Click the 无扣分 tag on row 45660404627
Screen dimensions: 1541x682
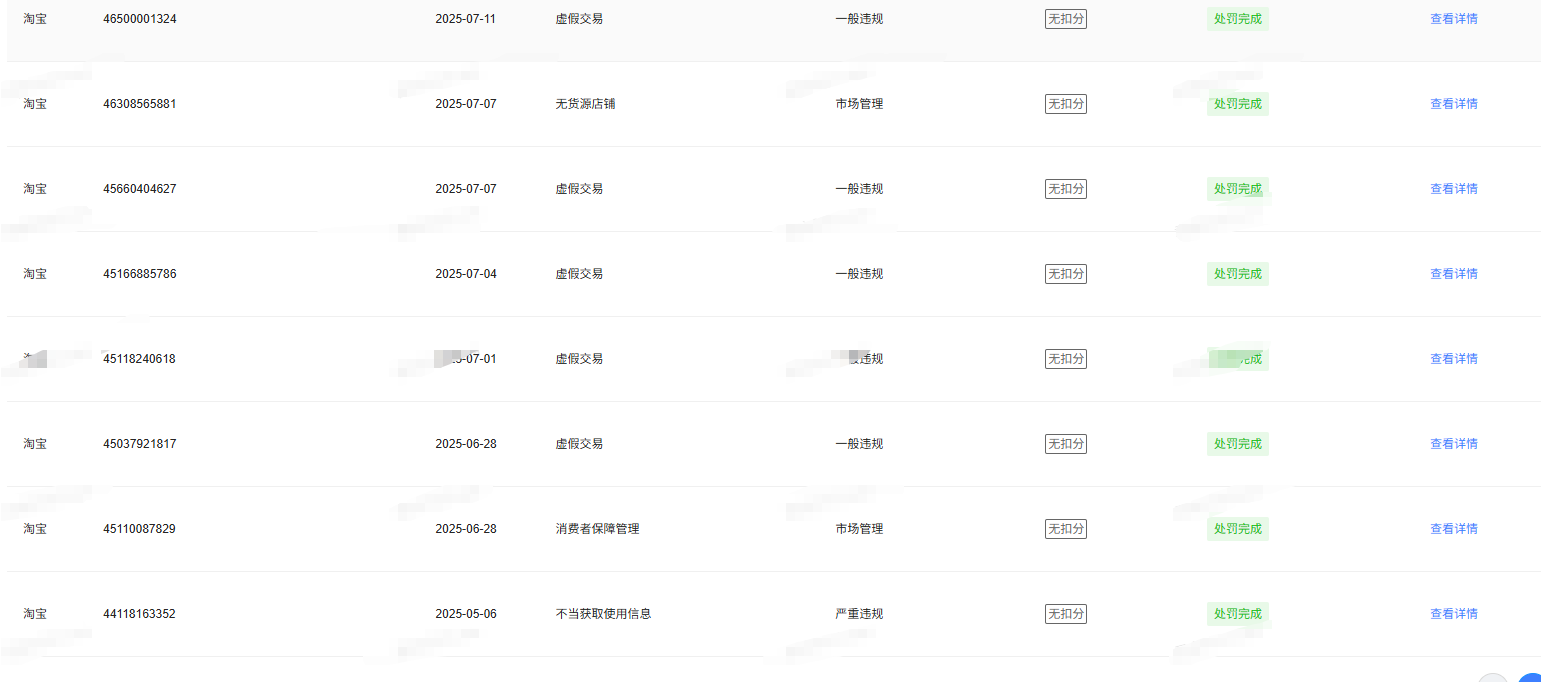click(1065, 189)
